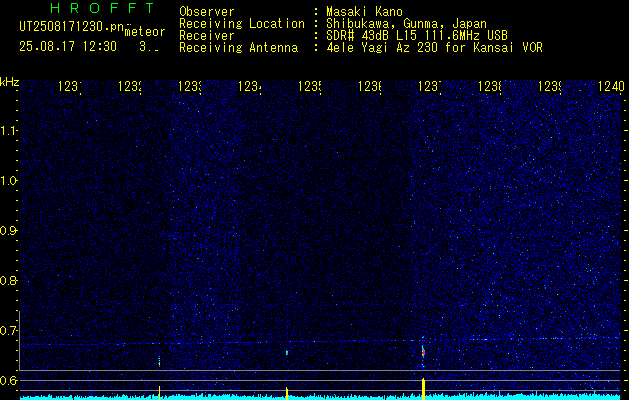Select antenna value 4ele Yagi Az 230 for Kansai VOR
The height and width of the screenshot is (400, 629).
click(x=434, y=48)
